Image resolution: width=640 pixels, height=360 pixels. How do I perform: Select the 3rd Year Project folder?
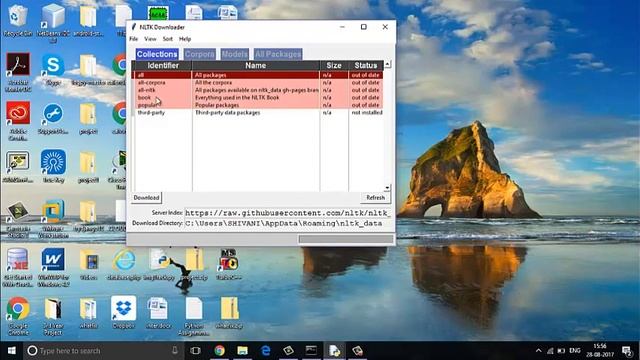click(x=53, y=316)
